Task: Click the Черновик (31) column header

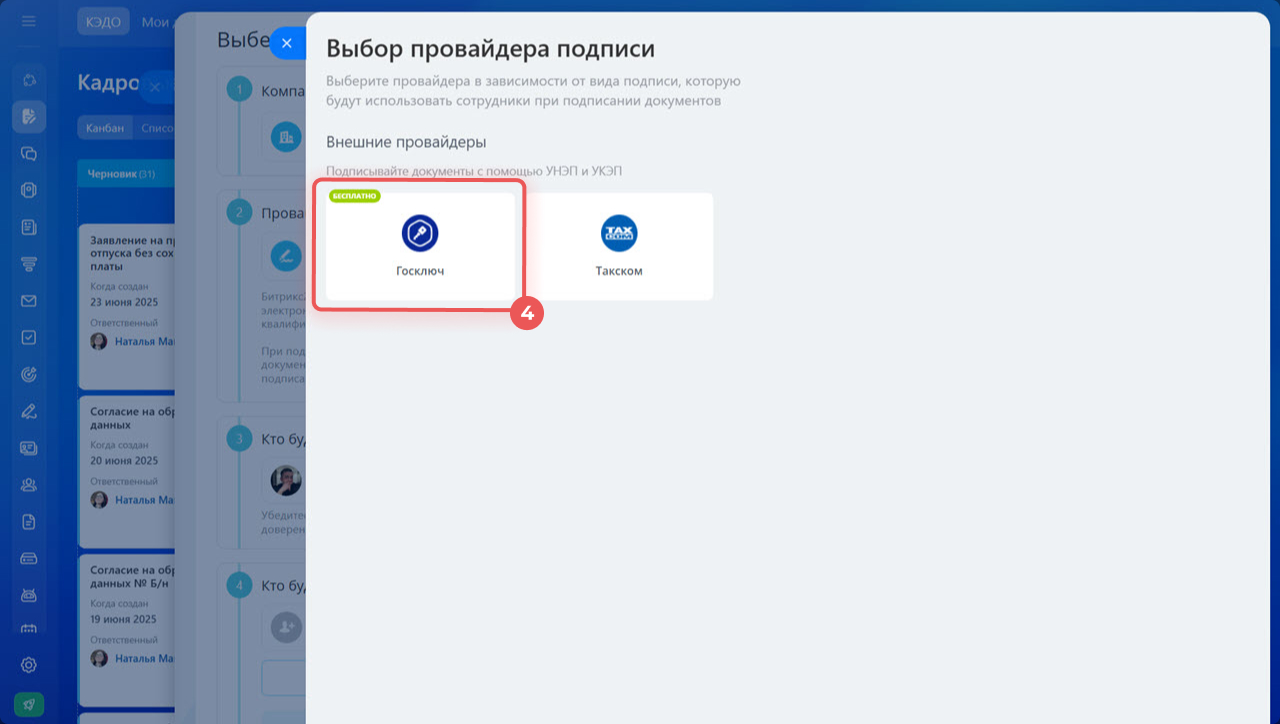Action: (126, 174)
